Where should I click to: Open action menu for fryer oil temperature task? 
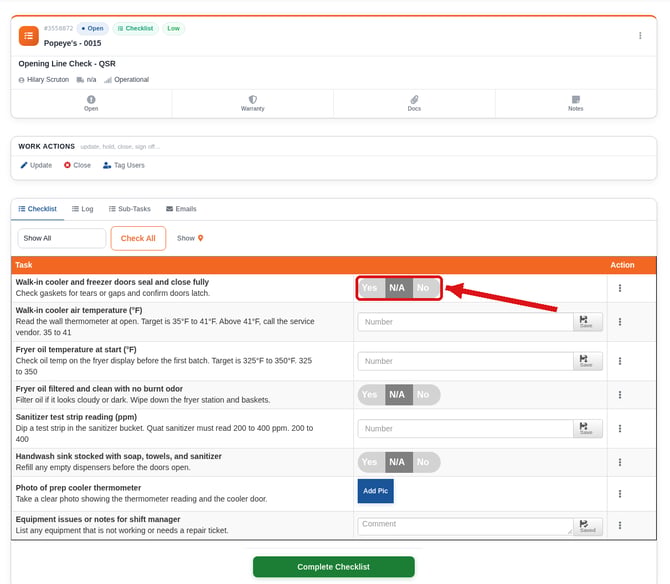click(620, 361)
